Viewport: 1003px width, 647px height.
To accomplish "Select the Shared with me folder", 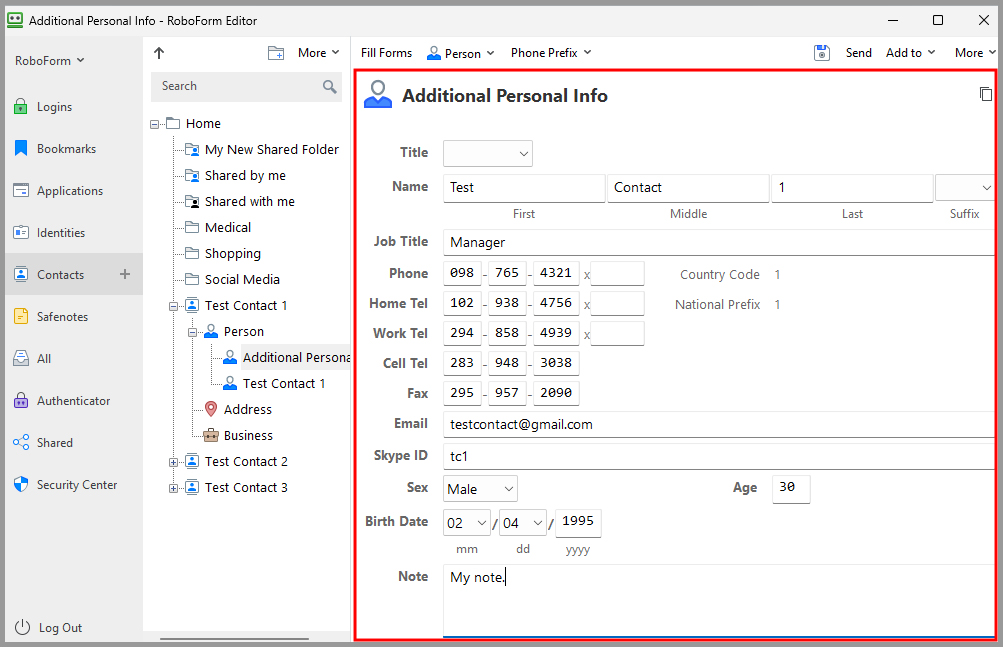I will tap(240, 202).
